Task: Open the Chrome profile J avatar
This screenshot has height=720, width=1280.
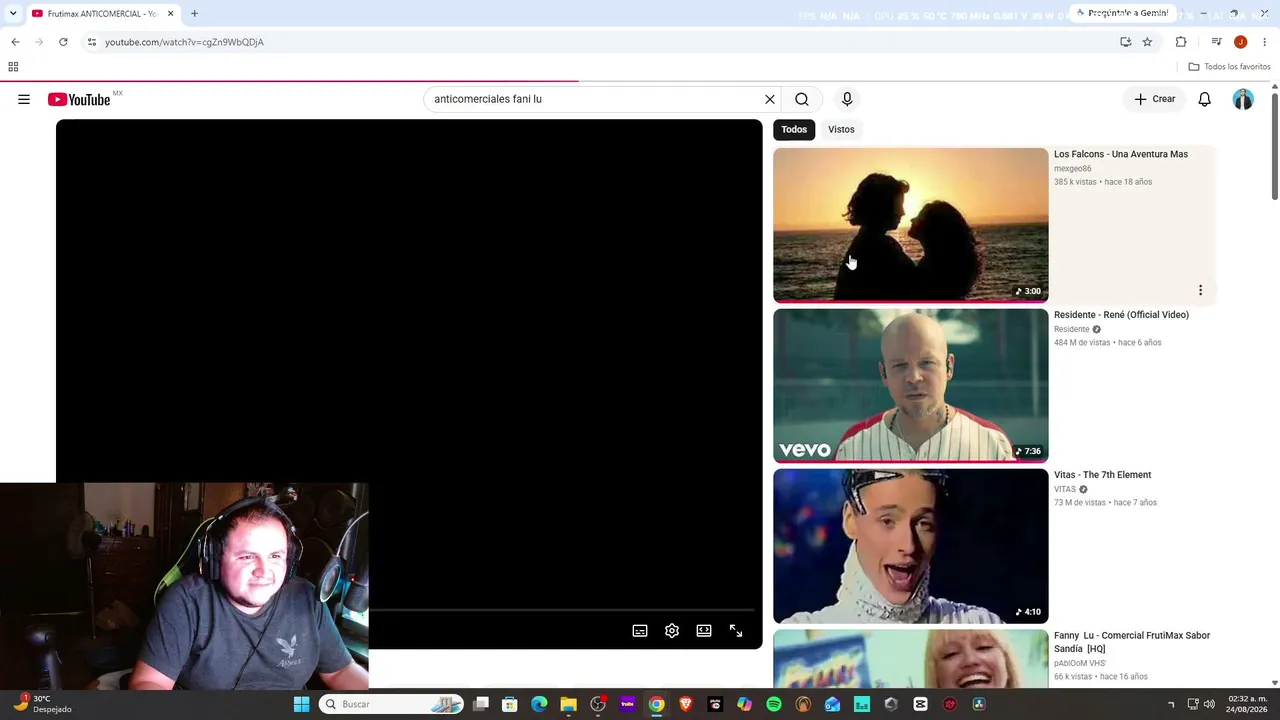Action: (1241, 42)
